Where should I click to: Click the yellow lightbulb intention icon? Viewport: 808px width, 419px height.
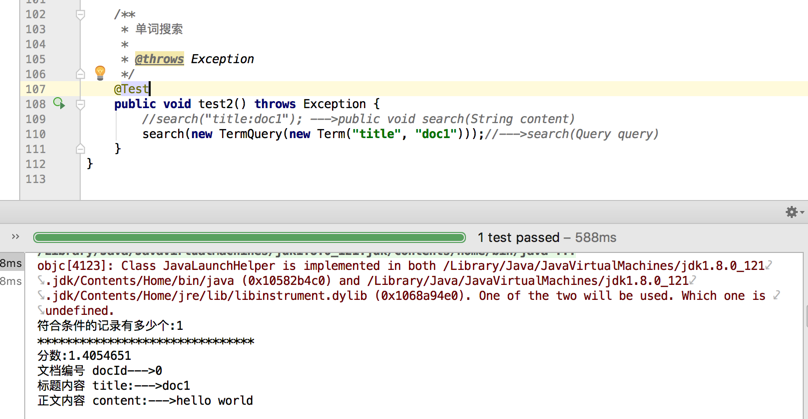coord(100,73)
